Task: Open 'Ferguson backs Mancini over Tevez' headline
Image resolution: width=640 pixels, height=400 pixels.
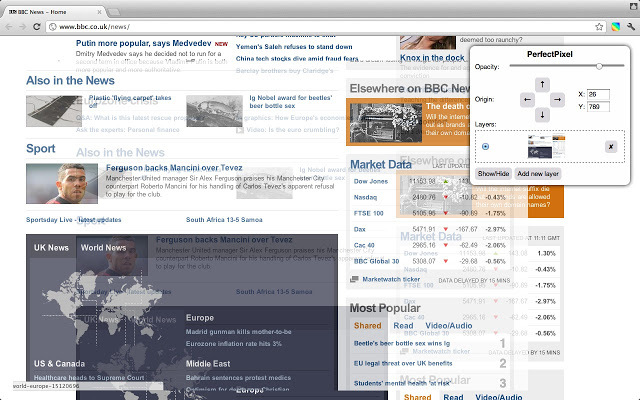Action: (x=174, y=168)
